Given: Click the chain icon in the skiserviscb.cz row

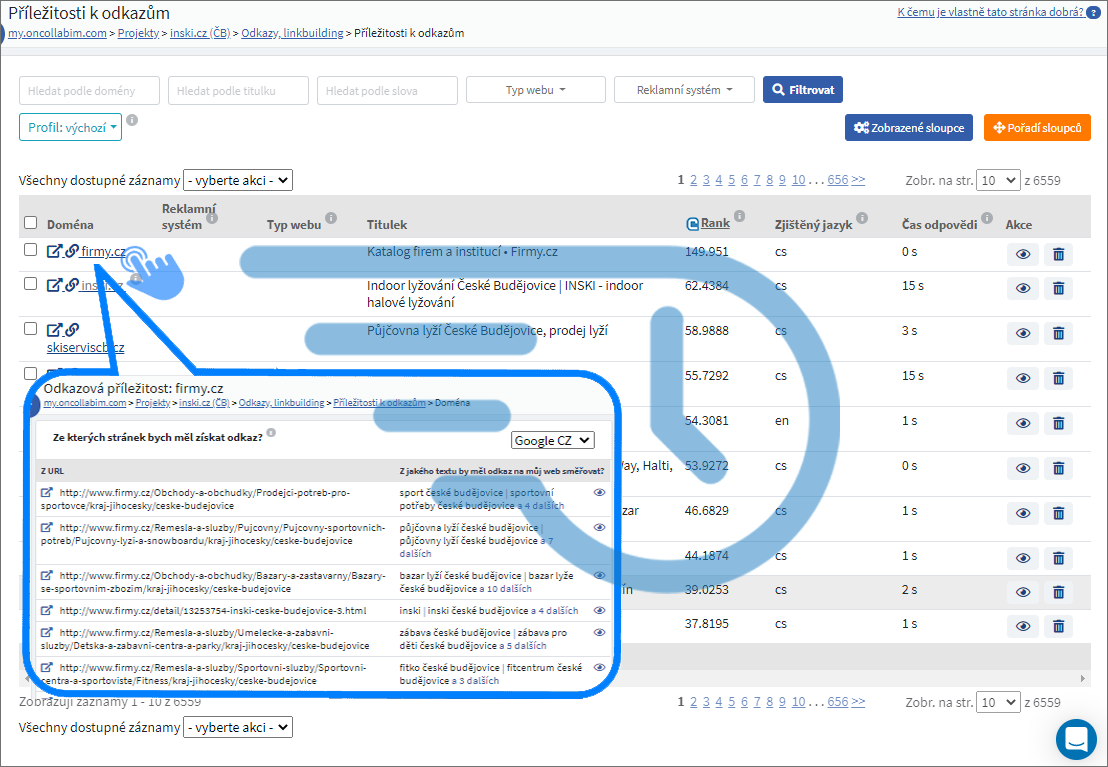Looking at the screenshot, I should tap(72, 330).
